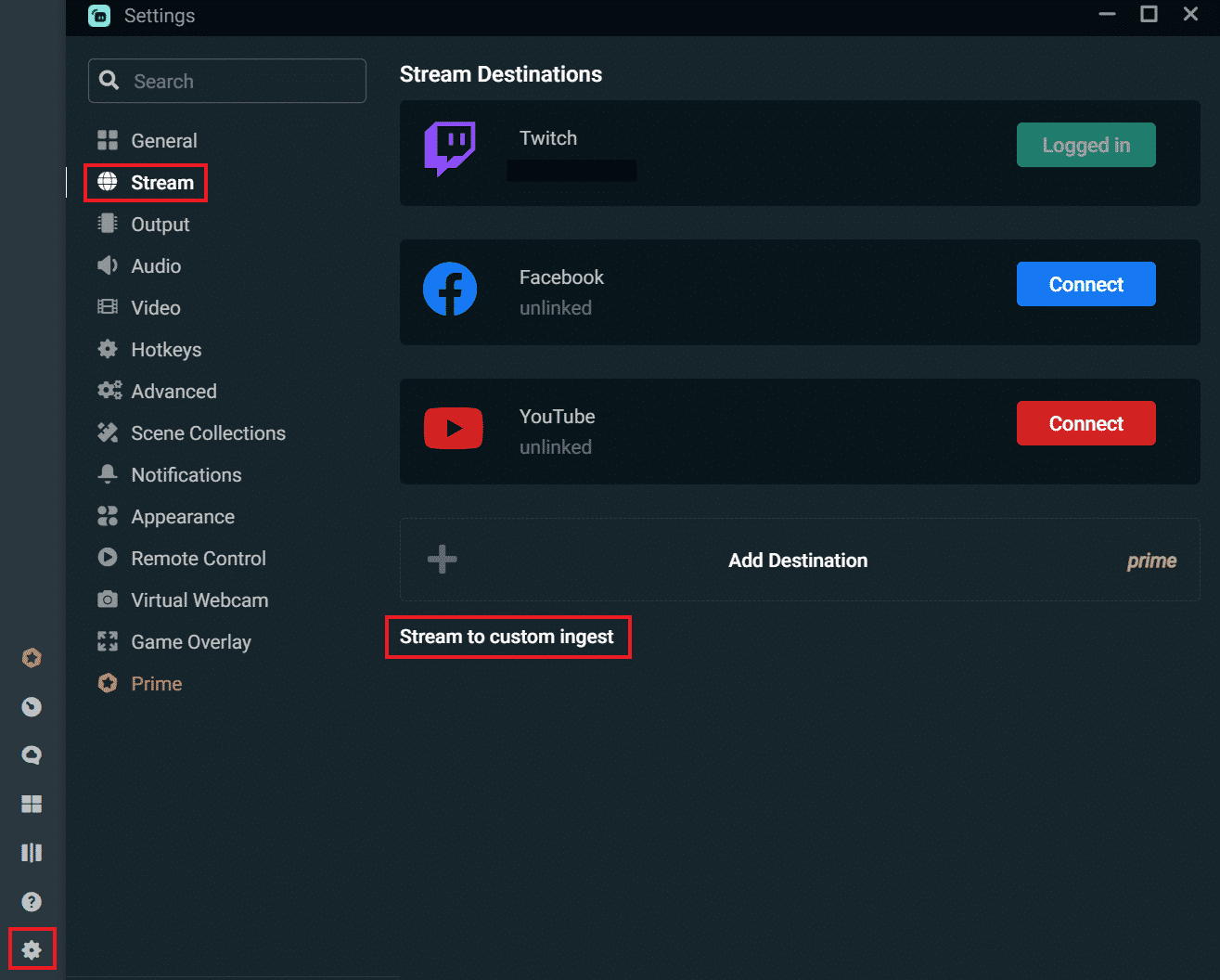Click YouTube unlinked status text
This screenshot has width=1220, height=980.
tap(556, 447)
